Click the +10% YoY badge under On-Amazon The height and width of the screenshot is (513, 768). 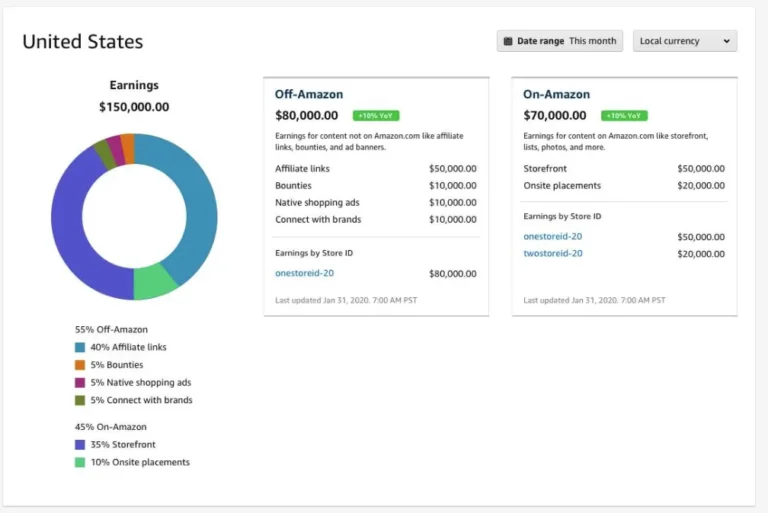(624, 116)
